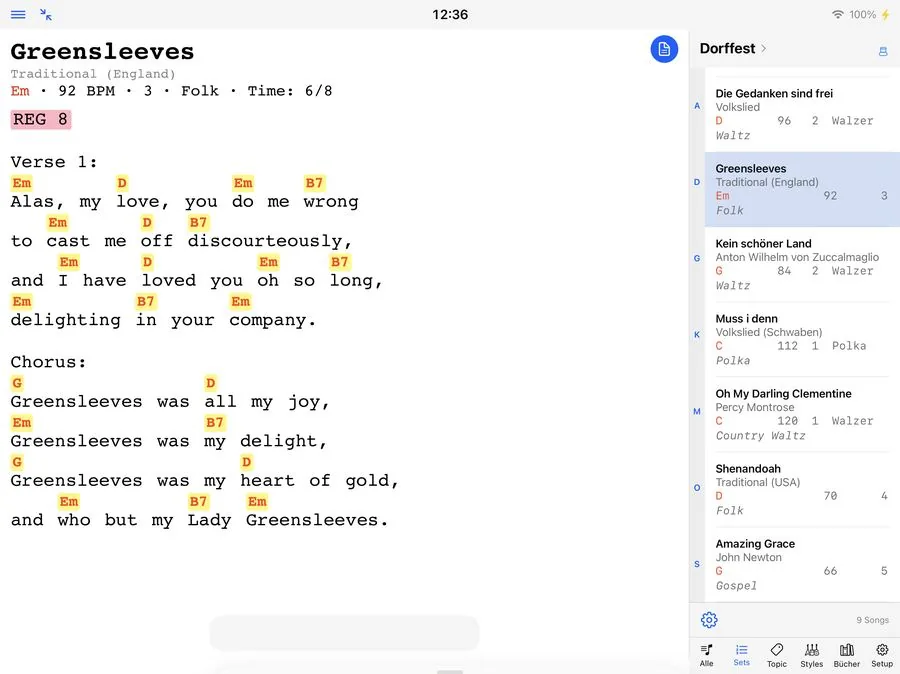Screen dimensions: 900x674
Task: Select Greensleeves in the setlist
Action: pos(802,189)
